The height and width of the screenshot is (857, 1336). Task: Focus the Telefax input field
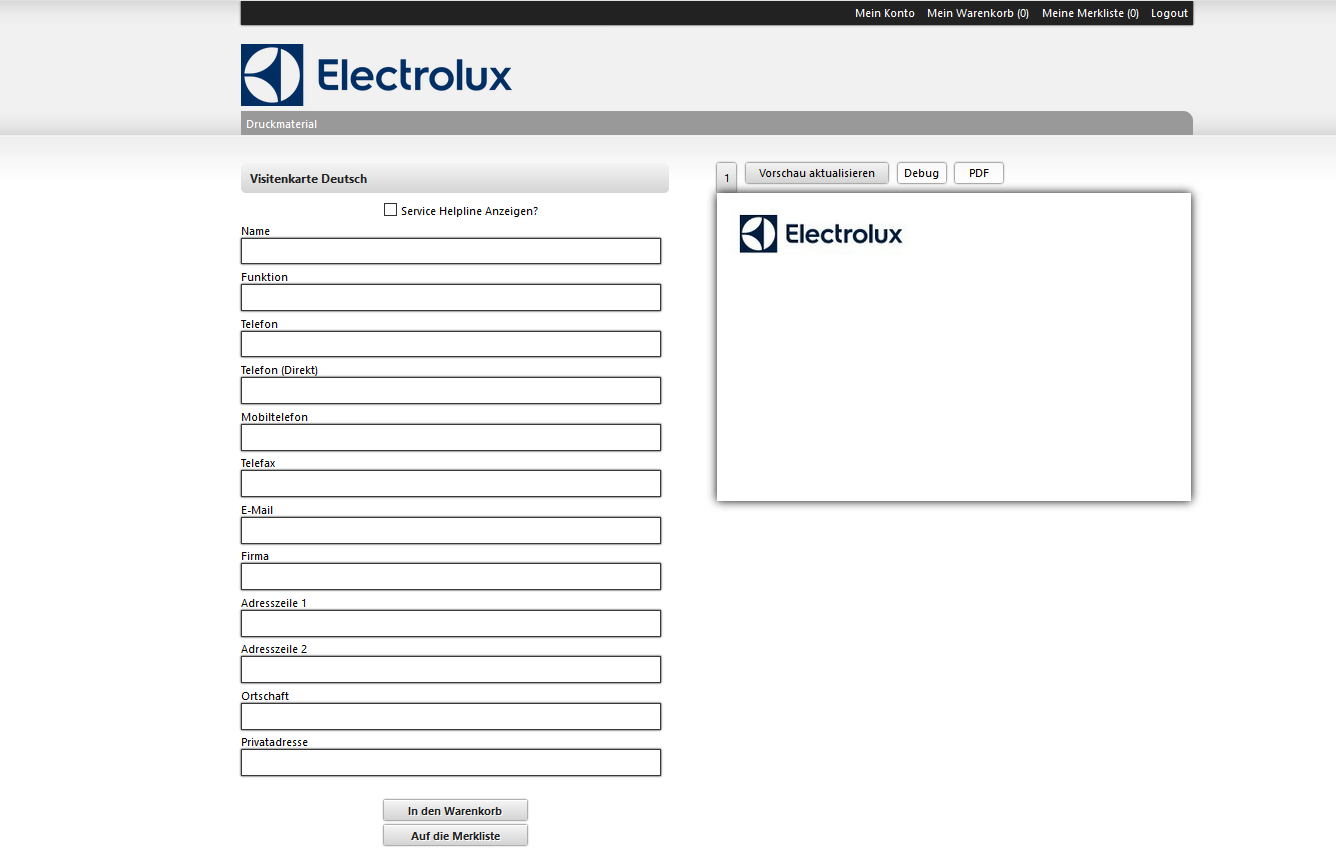(451, 483)
